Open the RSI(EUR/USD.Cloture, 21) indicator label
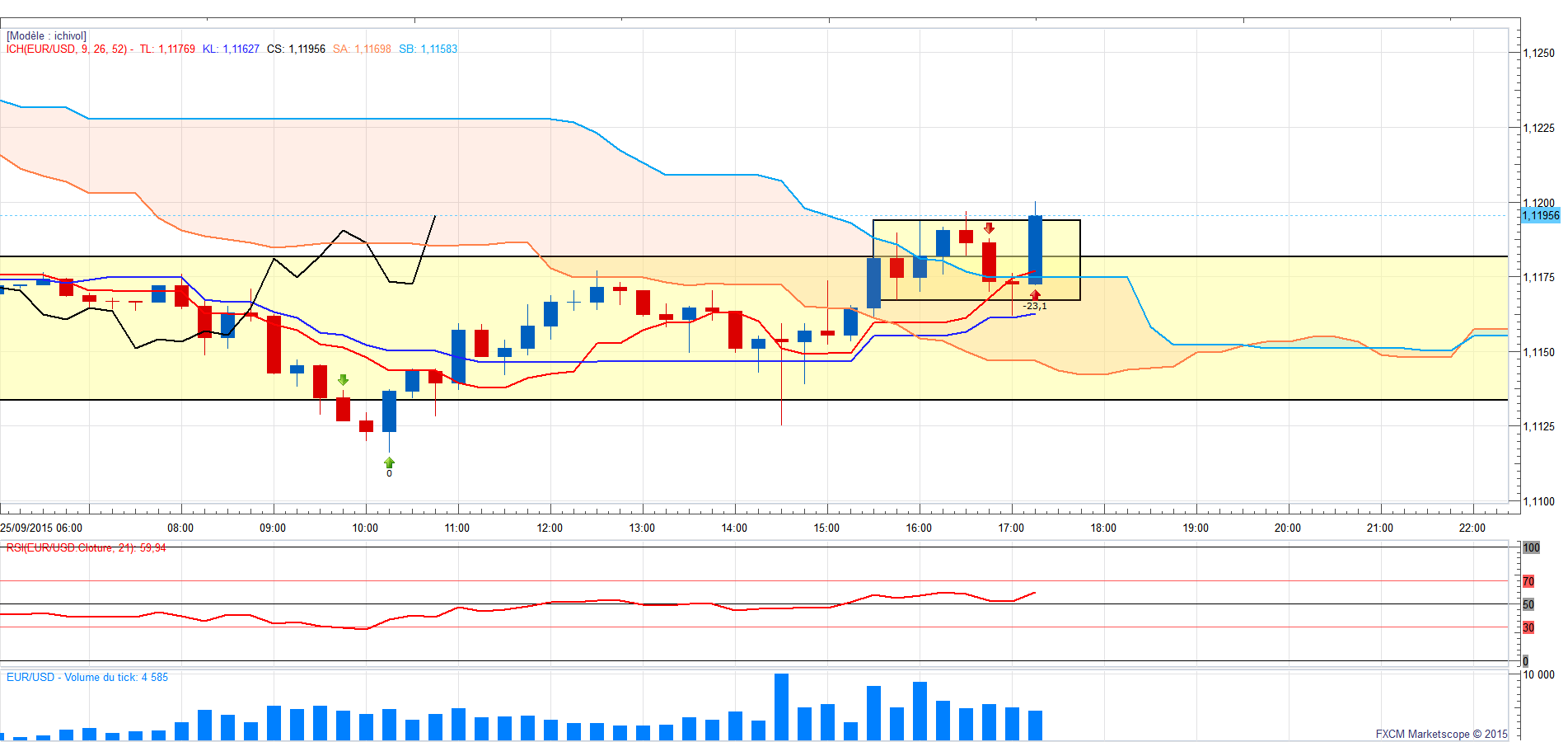Image resolution: width=1568 pixels, height=742 pixels. tap(86, 547)
